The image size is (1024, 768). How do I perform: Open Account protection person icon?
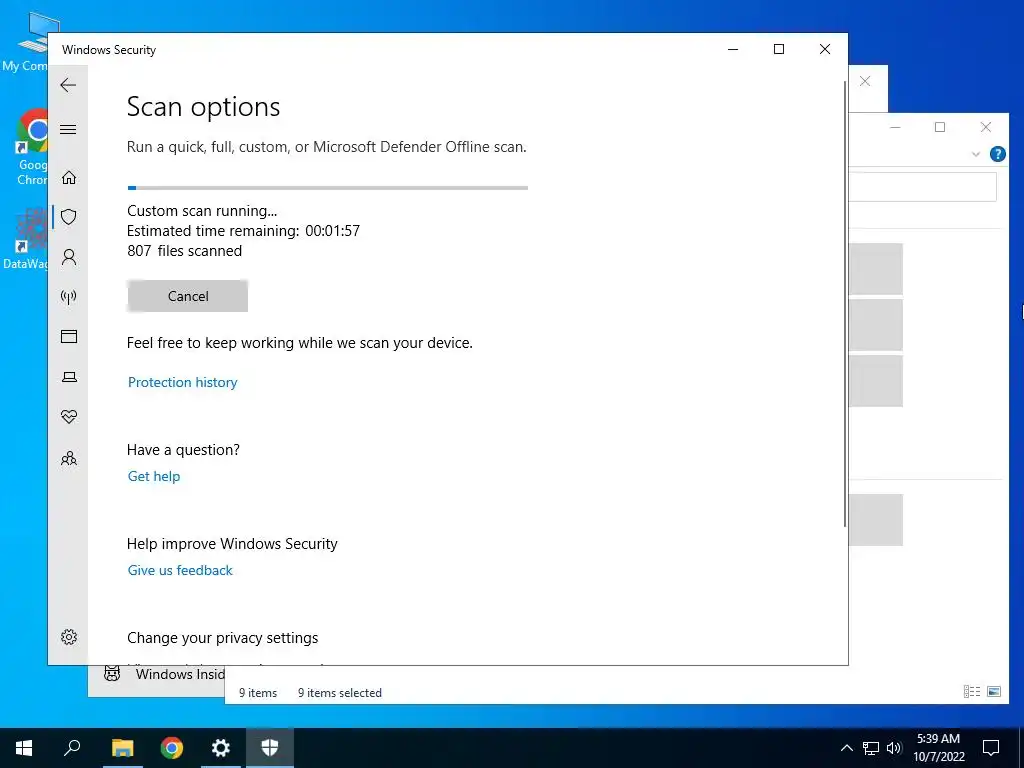69,257
